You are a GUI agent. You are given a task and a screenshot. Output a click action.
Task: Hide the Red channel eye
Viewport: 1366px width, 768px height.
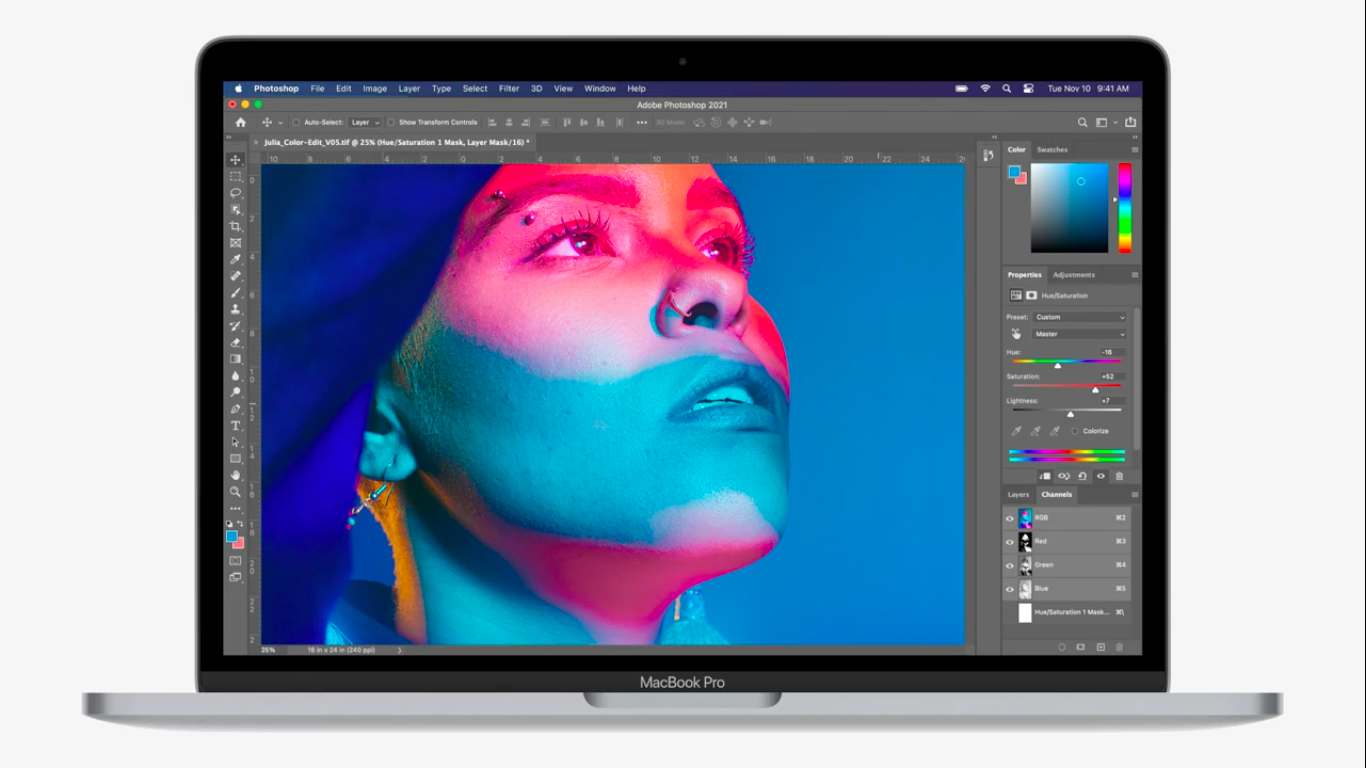pyautogui.click(x=1009, y=541)
